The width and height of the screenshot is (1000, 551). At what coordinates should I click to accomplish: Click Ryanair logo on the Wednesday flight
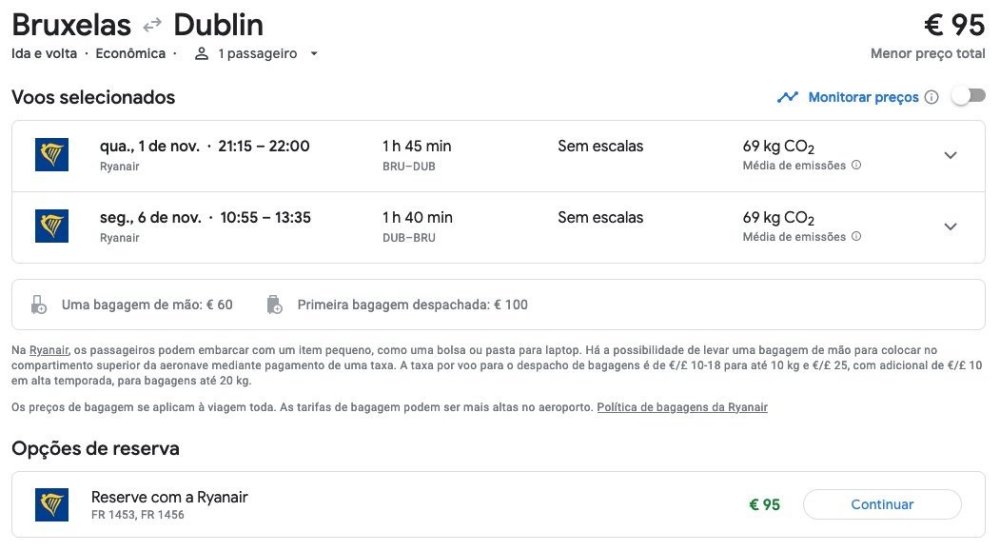pyautogui.click(x=52, y=155)
